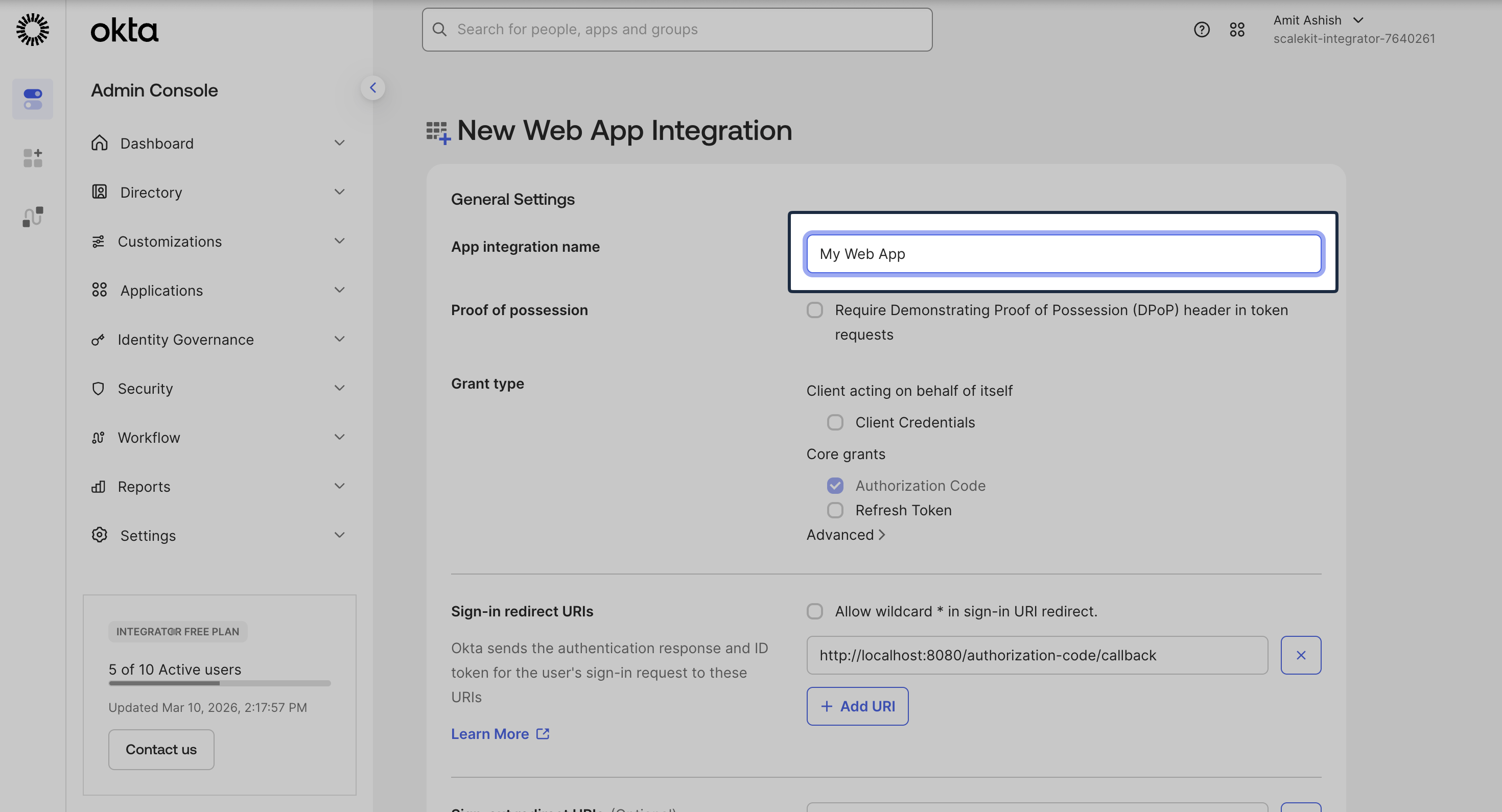
Task: Open the help question-mark icon
Action: 1202,29
